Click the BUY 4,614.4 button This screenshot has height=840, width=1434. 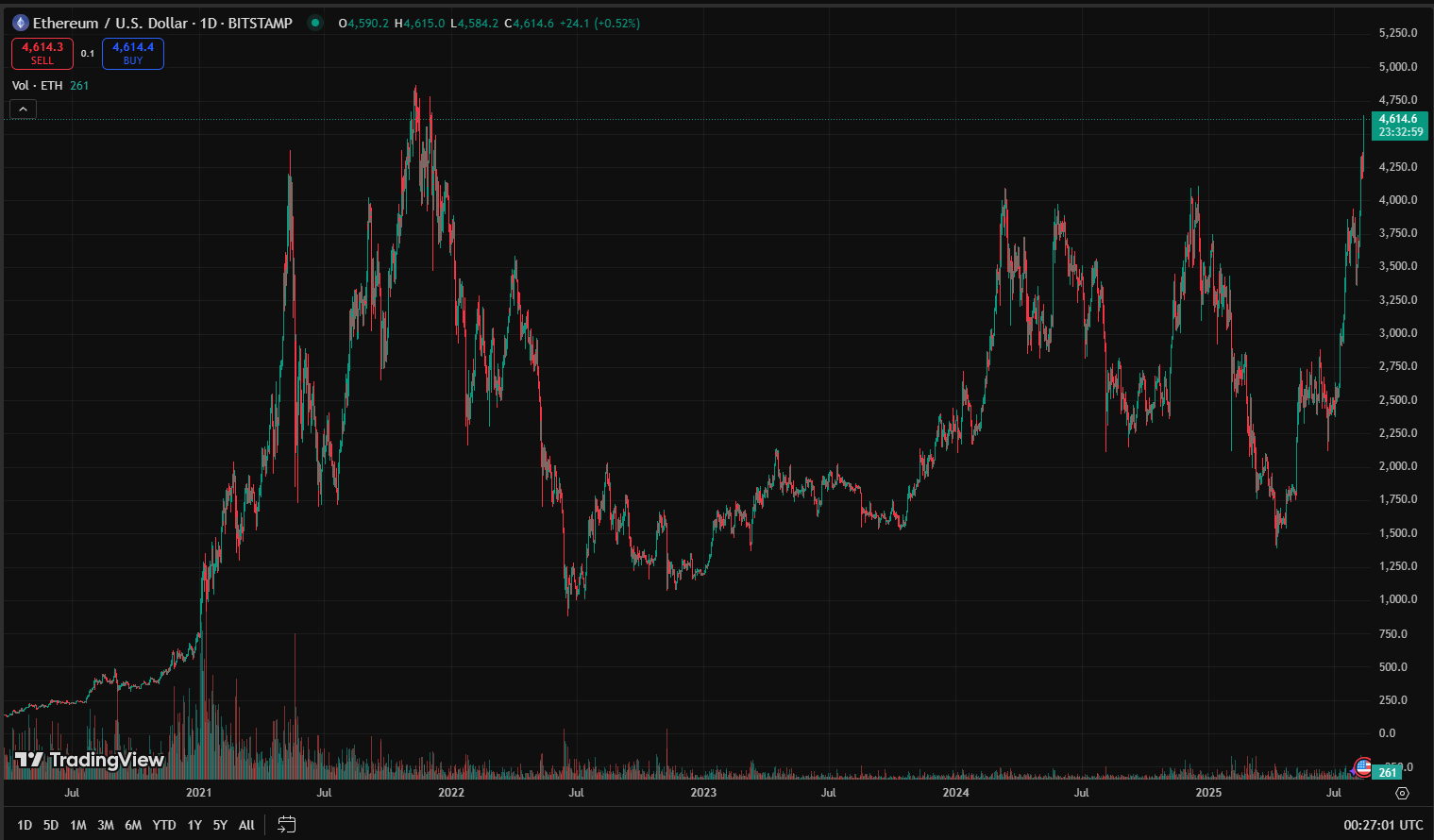[133, 54]
